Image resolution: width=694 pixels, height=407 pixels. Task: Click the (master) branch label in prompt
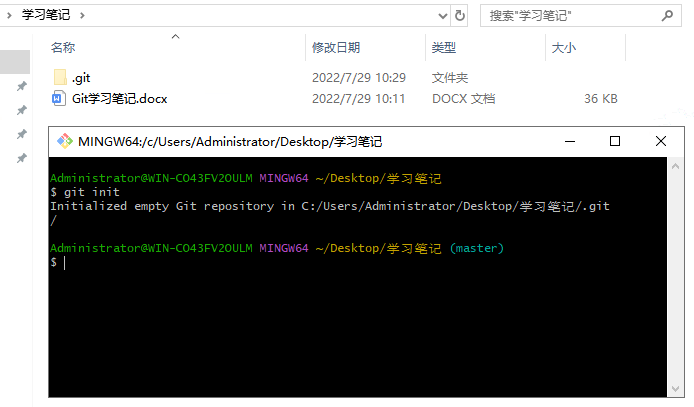point(477,248)
